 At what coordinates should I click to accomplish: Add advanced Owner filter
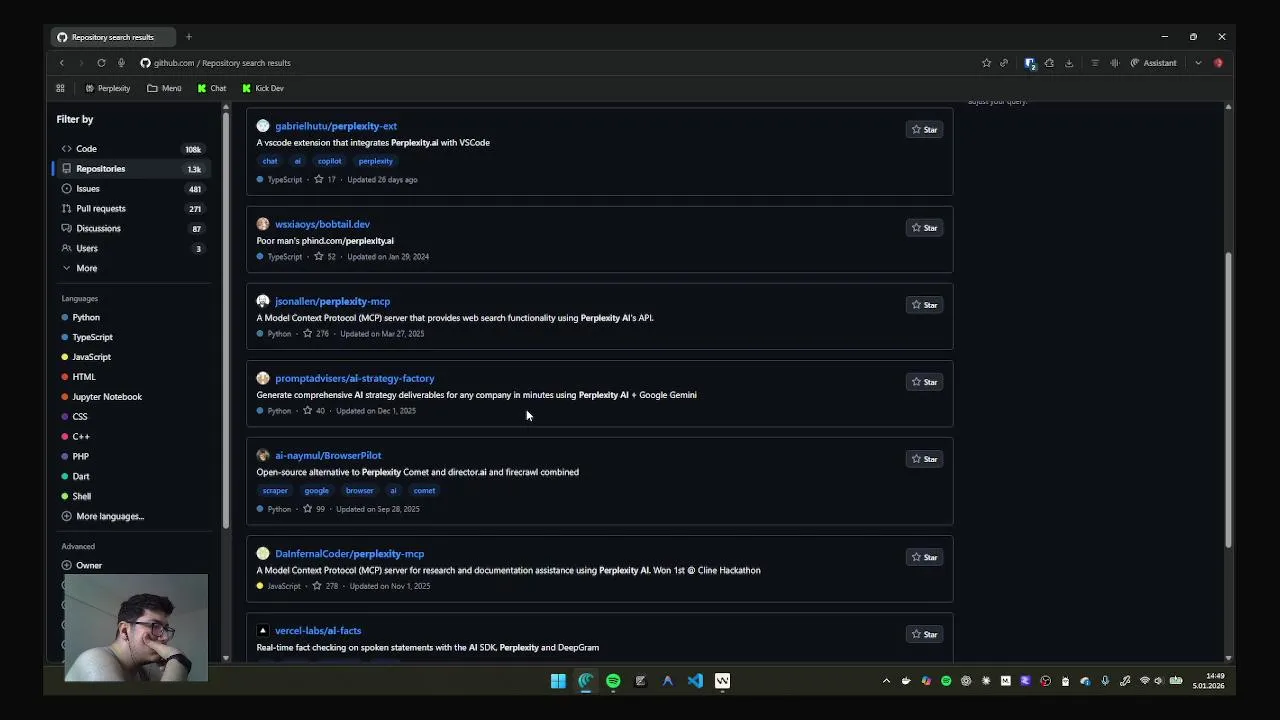(x=82, y=565)
